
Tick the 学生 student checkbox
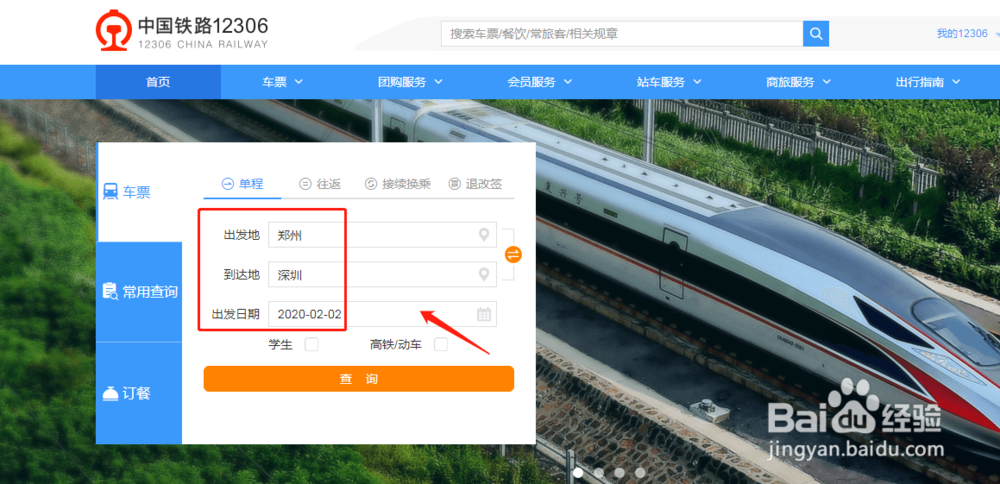pos(311,345)
